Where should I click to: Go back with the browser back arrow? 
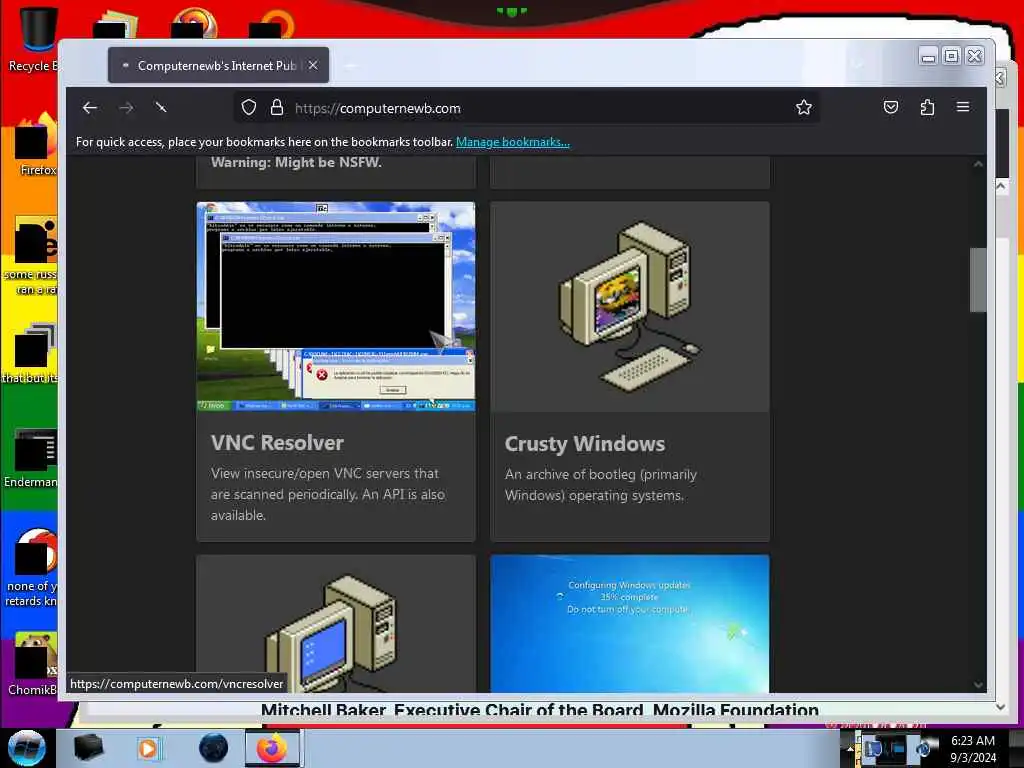pyautogui.click(x=90, y=108)
